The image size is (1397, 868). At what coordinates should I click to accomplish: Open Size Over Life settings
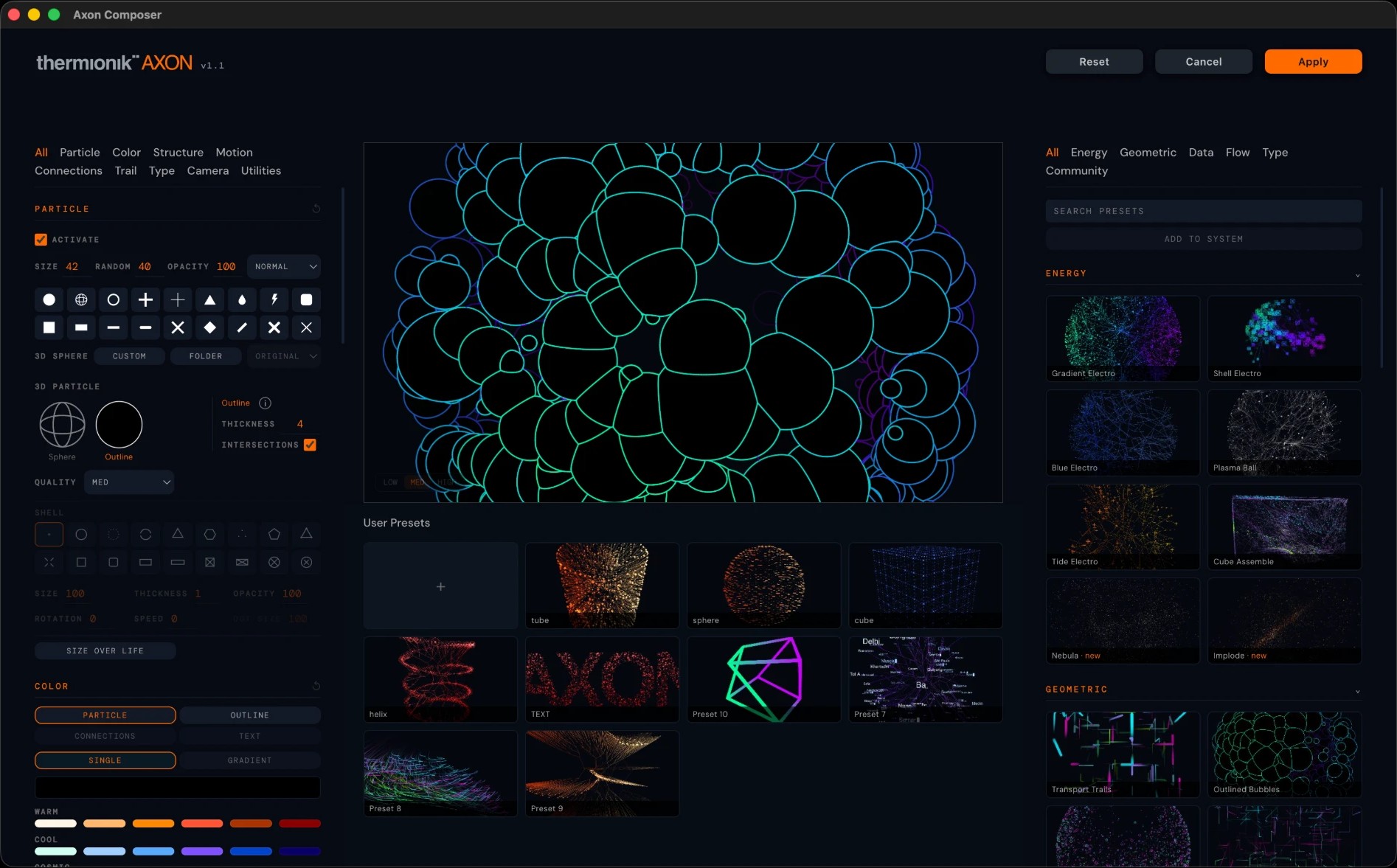[x=105, y=651]
